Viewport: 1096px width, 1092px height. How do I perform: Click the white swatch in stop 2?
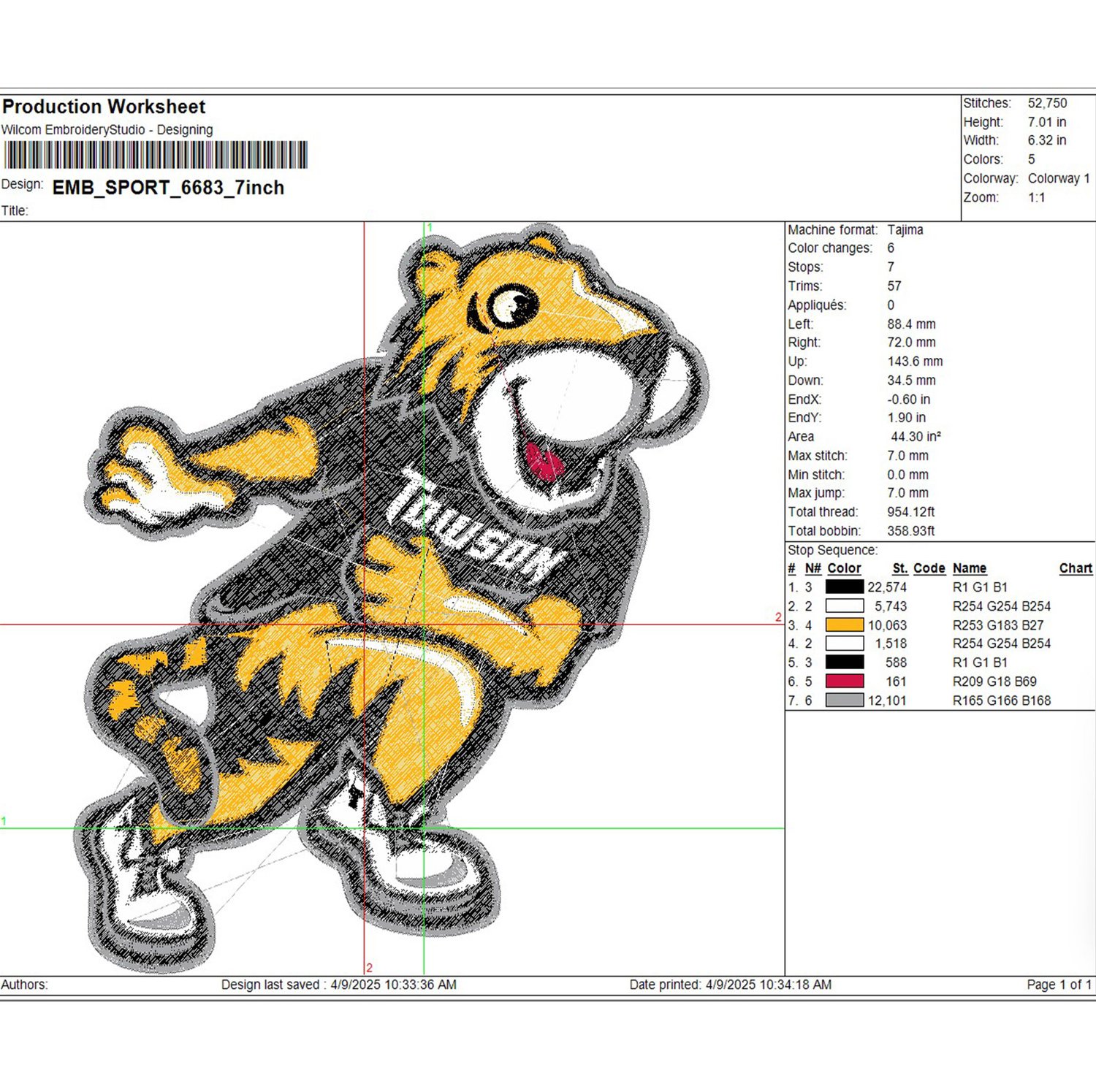point(845,606)
